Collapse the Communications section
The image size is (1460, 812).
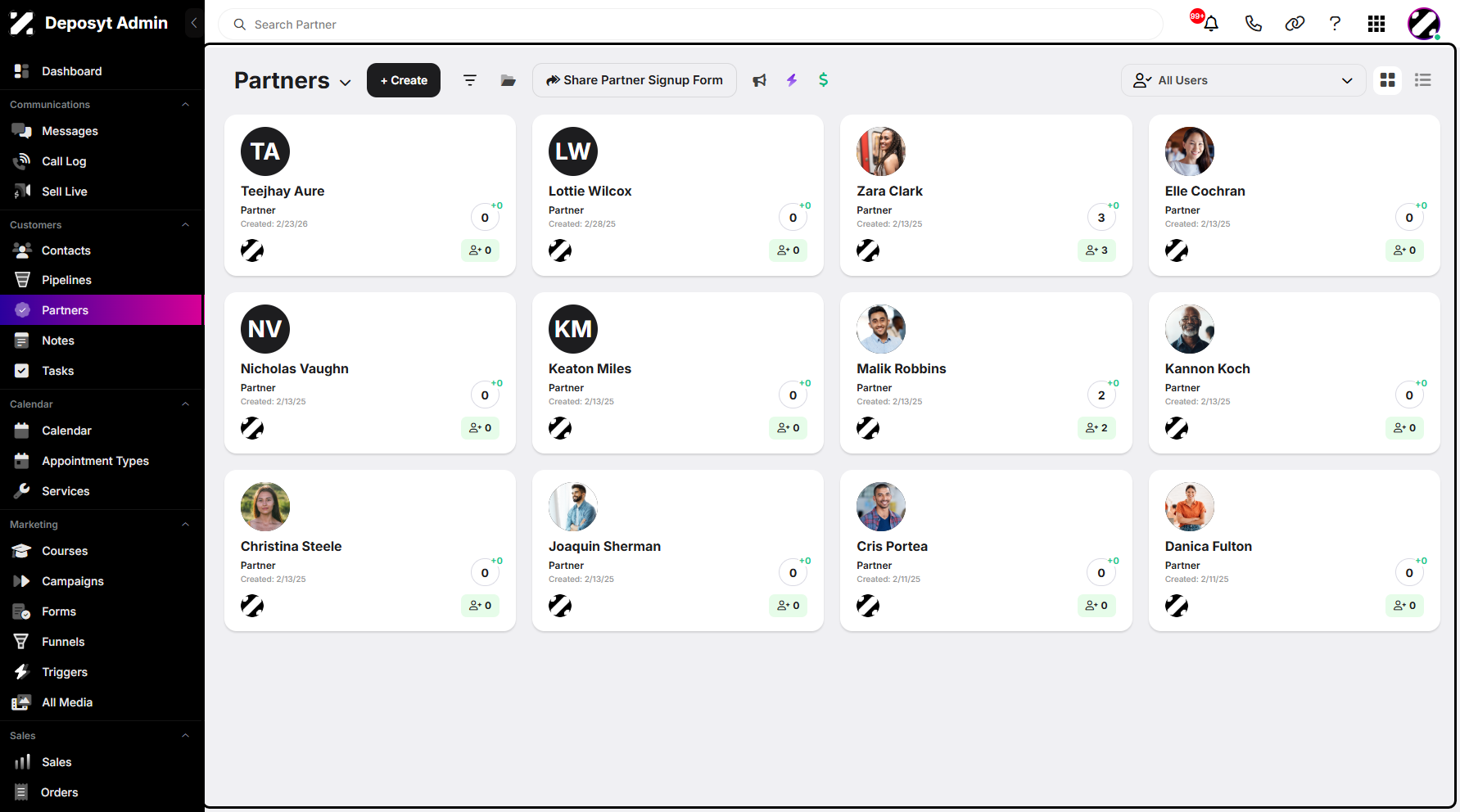click(x=185, y=105)
